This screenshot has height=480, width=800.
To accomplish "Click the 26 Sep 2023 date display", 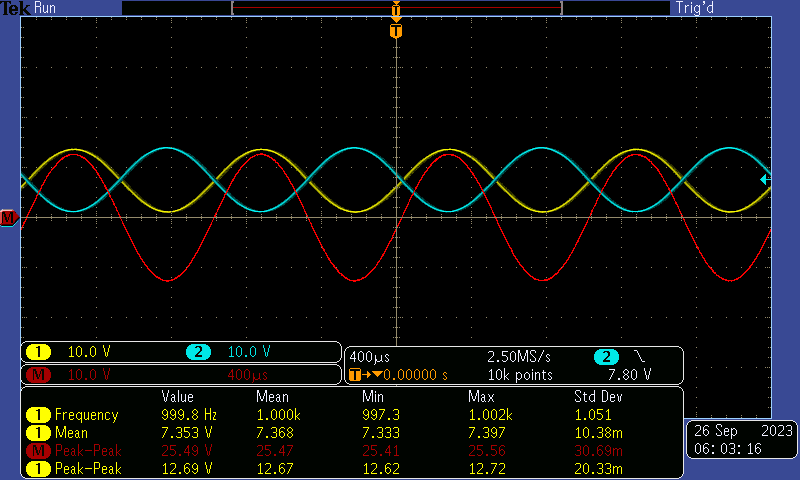I will [x=743, y=431].
